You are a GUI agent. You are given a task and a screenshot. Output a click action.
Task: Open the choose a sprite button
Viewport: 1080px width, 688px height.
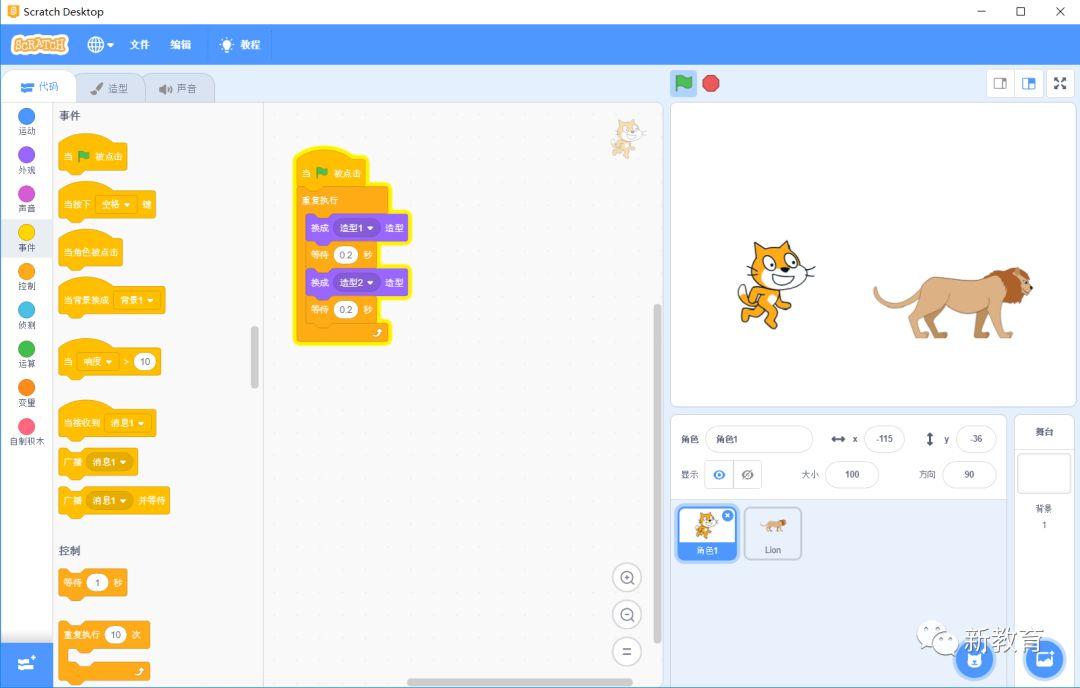click(974, 660)
